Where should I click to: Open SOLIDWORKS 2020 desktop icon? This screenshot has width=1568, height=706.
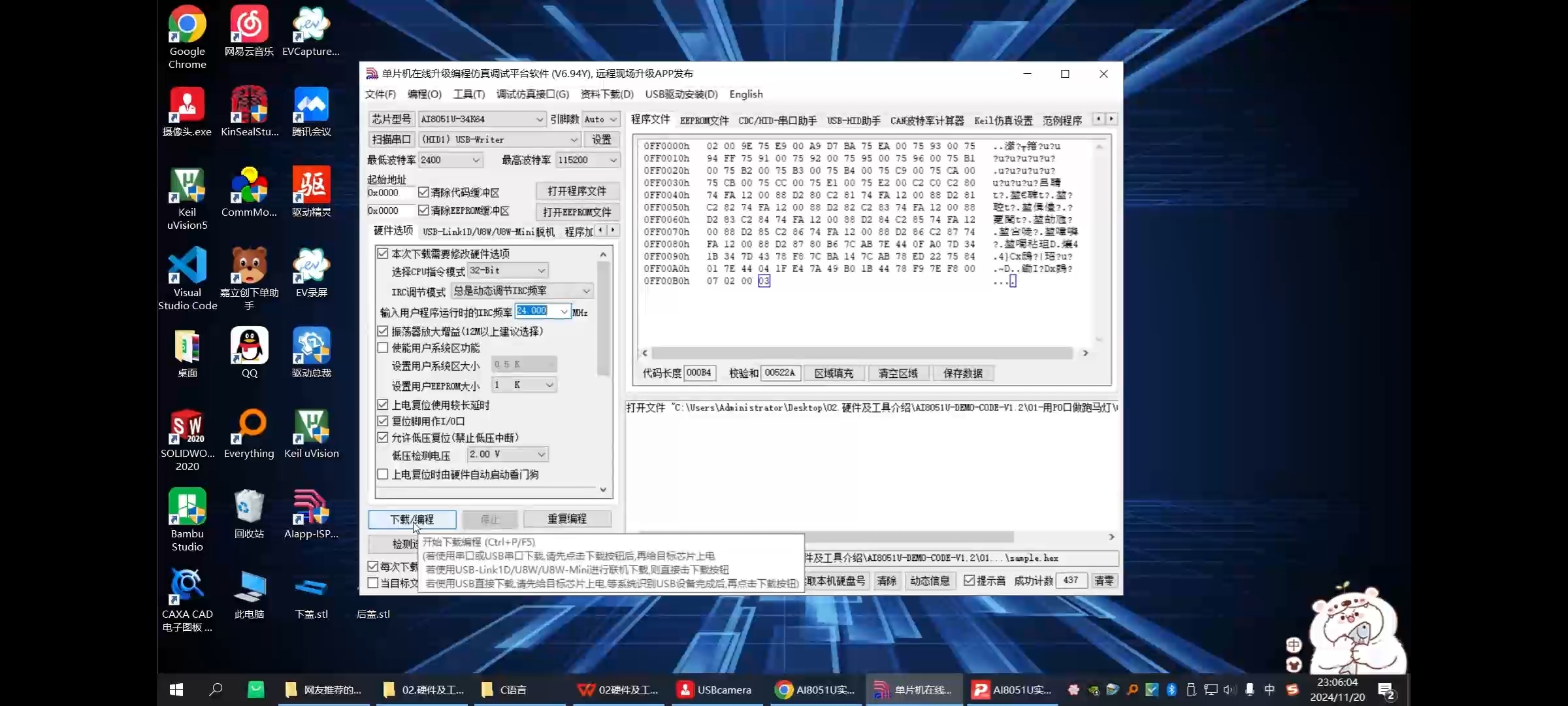(x=187, y=428)
